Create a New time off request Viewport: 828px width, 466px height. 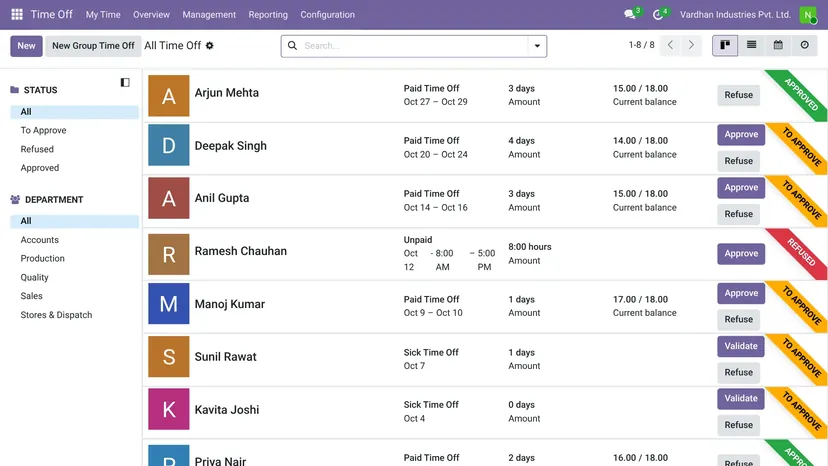[x=26, y=46]
